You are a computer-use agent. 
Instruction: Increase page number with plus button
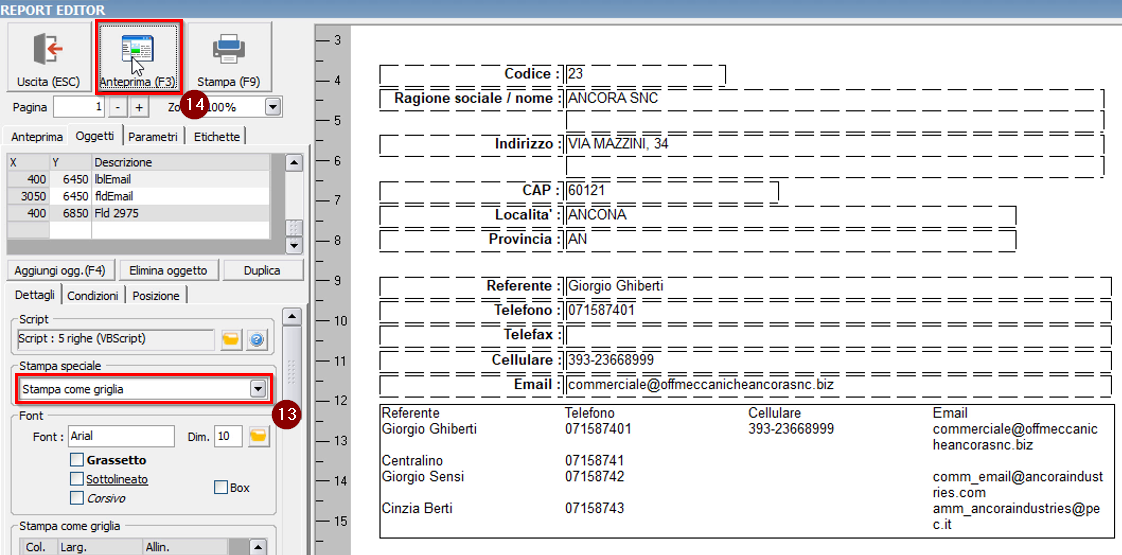[139, 107]
